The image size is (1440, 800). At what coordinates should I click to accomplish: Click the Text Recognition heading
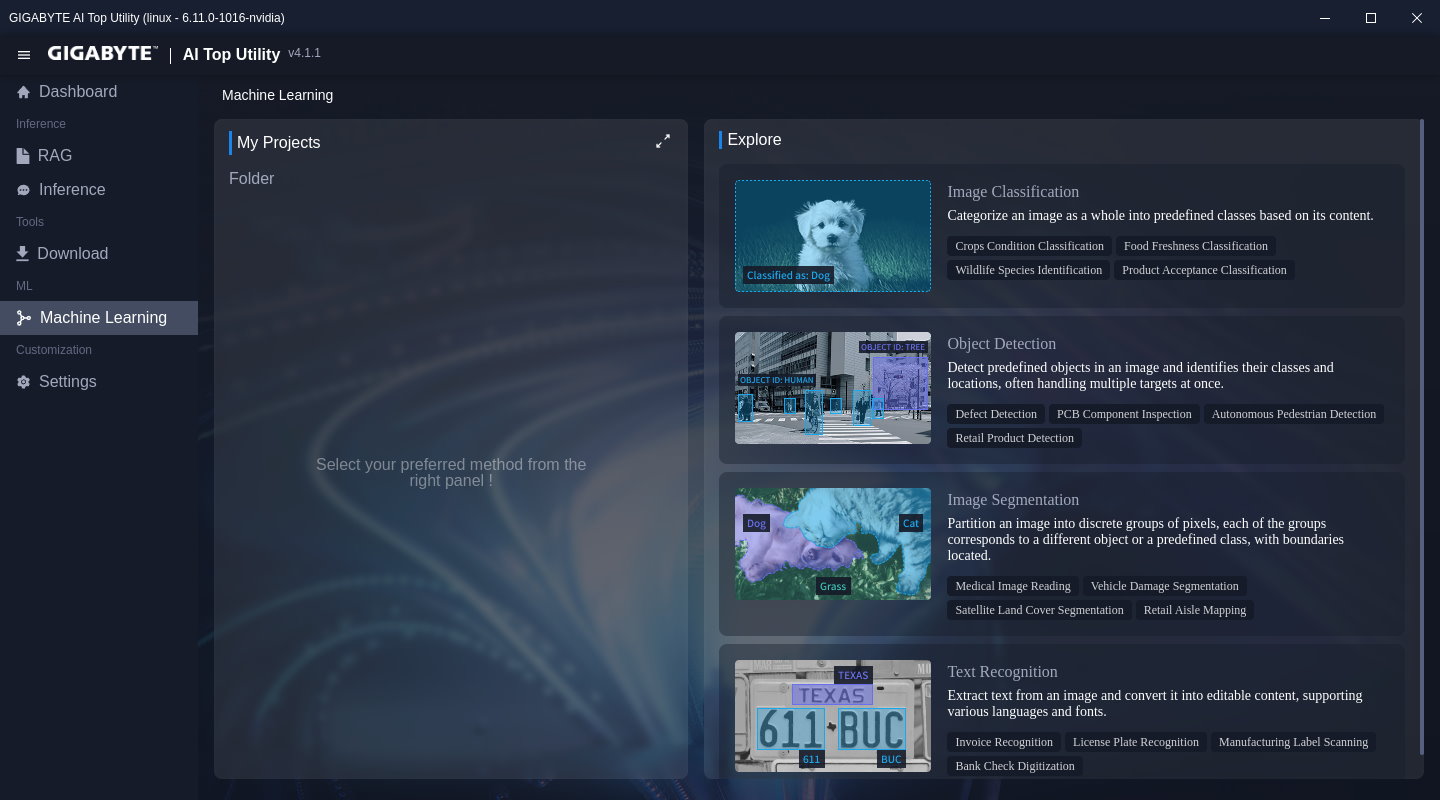(x=1002, y=672)
